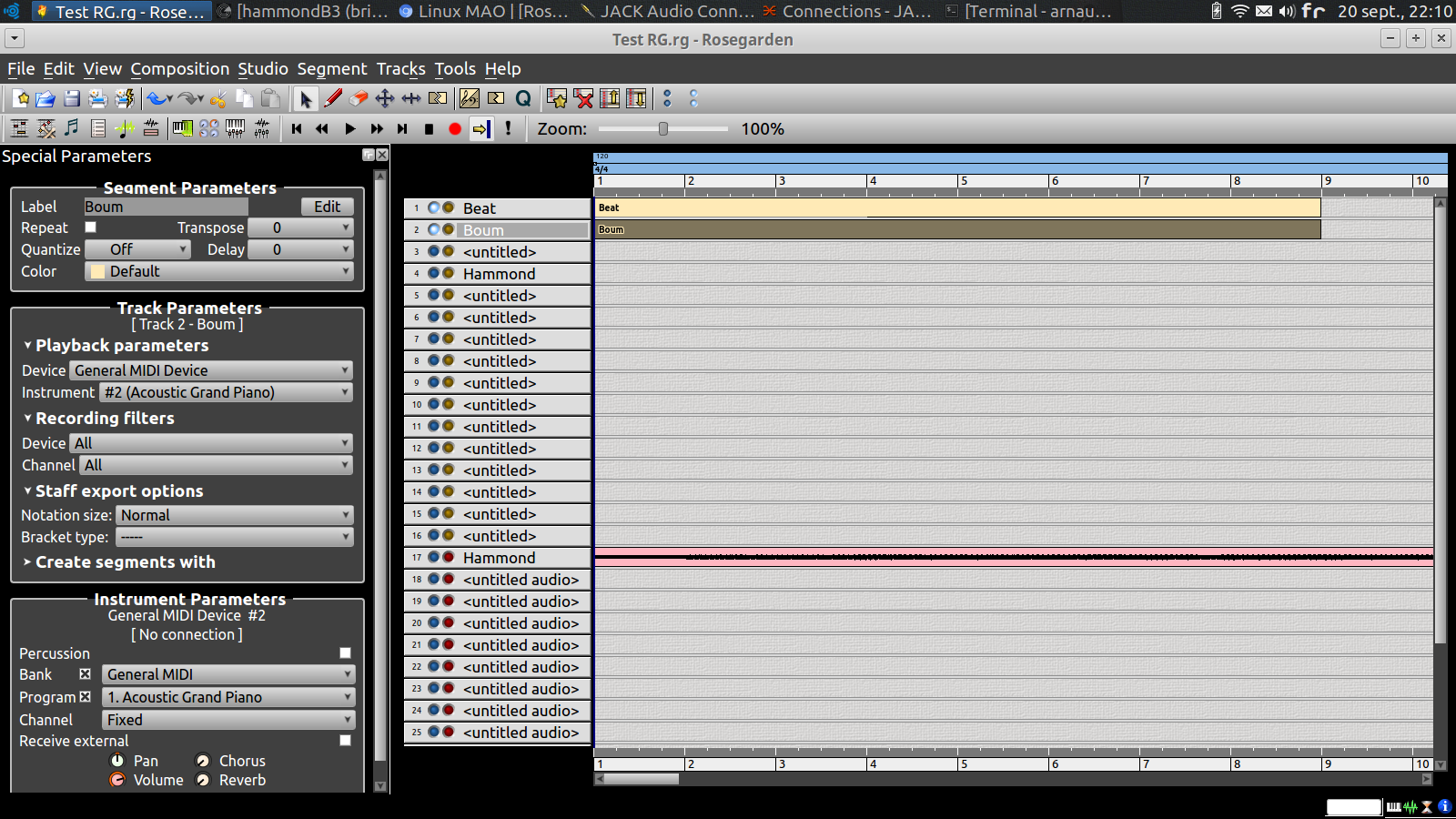Click the Volume rotary knob
The width and height of the screenshot is (1456, 819).
117,780
